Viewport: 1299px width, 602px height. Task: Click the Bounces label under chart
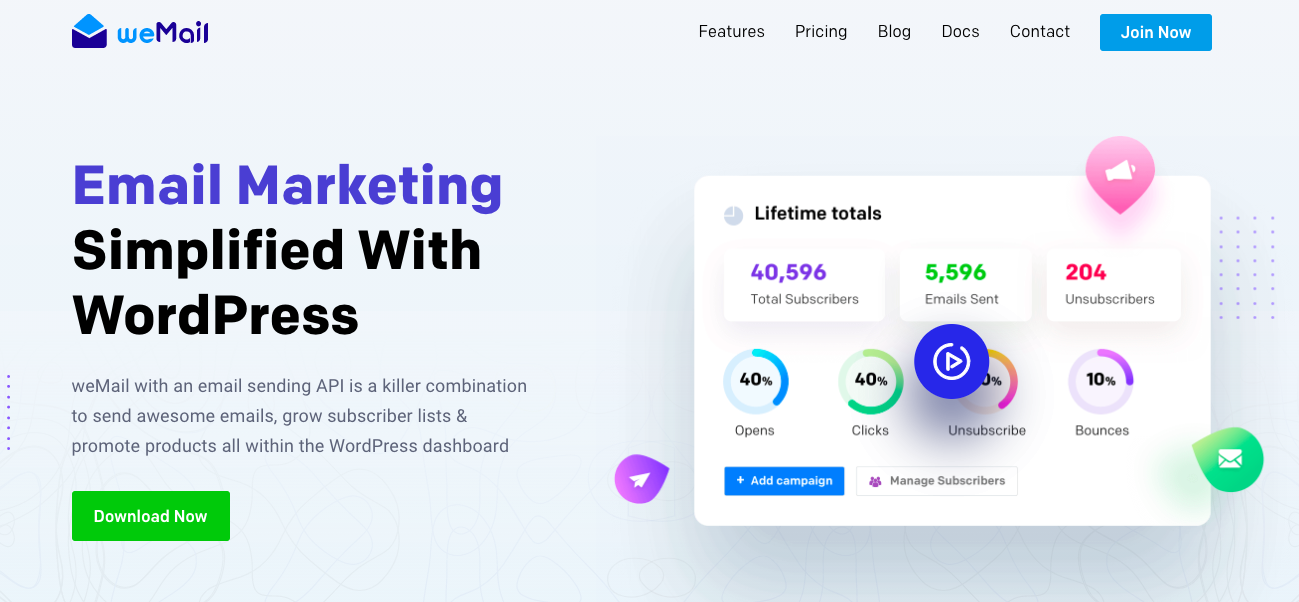(1101, 430)
